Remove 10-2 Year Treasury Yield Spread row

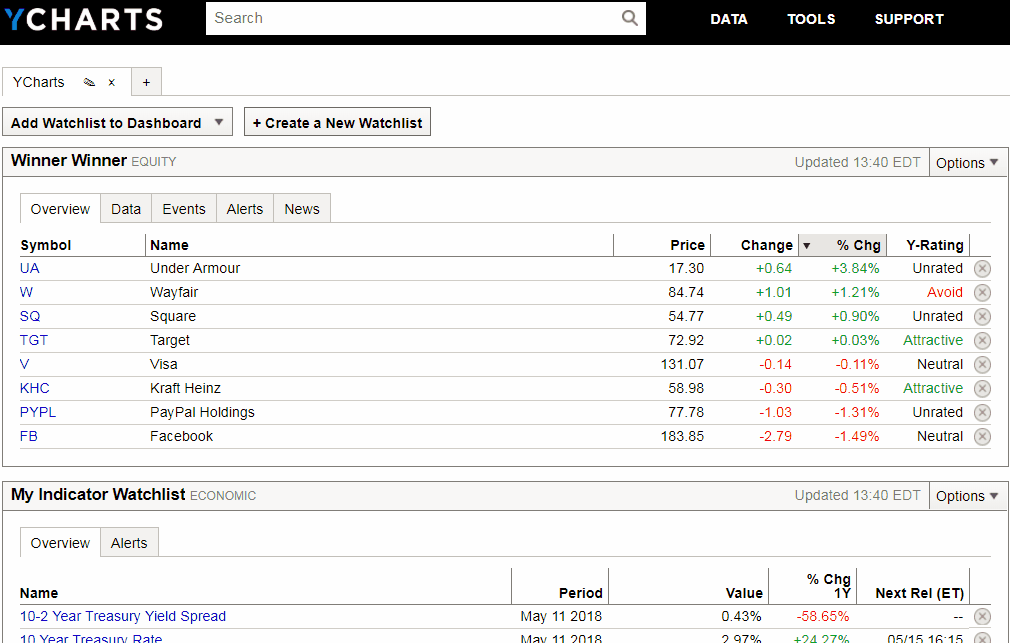(x=982, y=617)
